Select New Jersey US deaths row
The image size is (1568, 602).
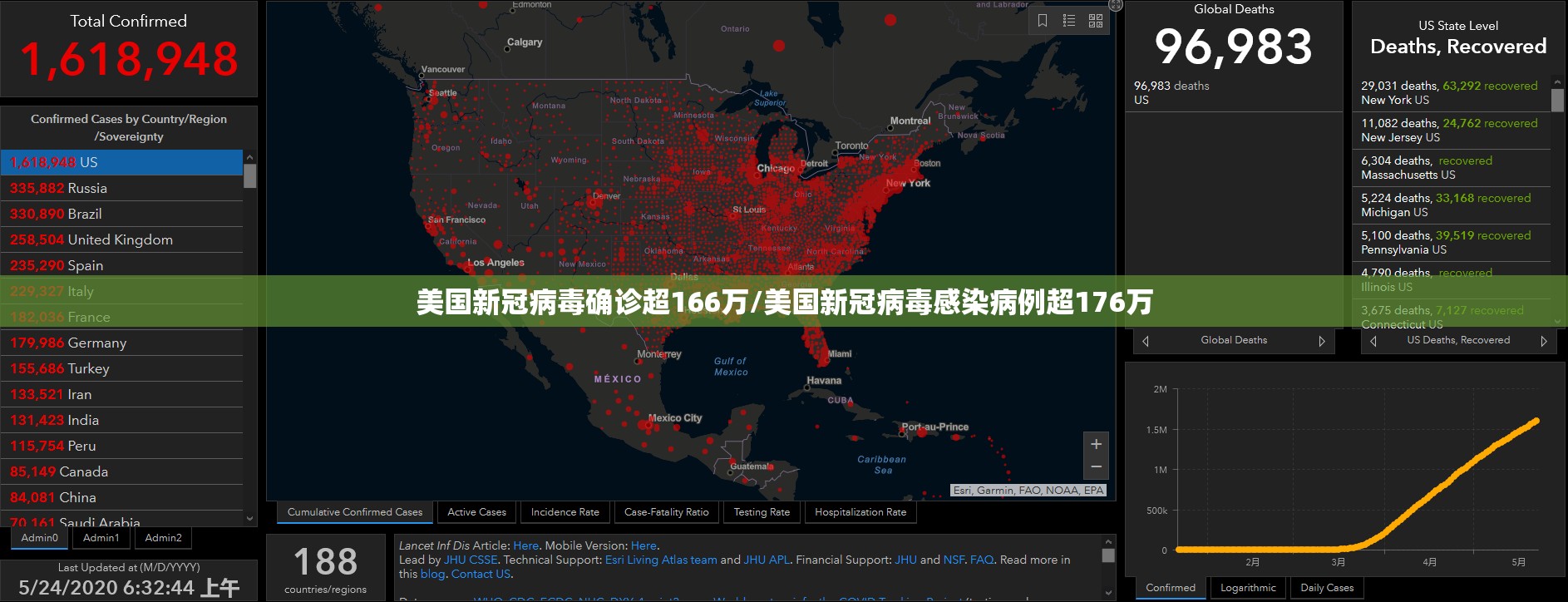tap(1455, 130)
